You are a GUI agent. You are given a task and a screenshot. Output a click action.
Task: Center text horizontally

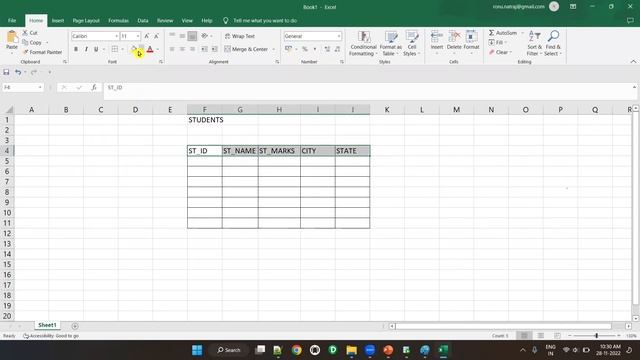coord(182,49)
